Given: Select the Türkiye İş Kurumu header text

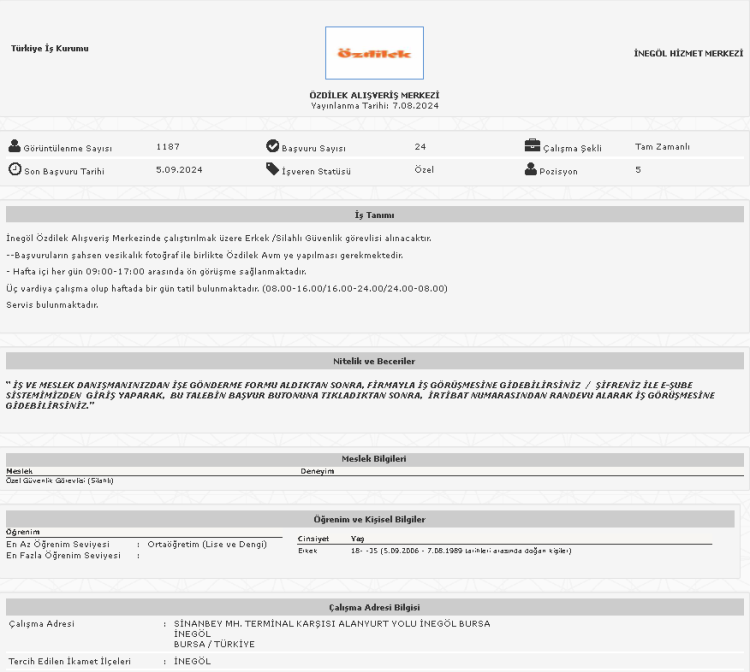Looking at the screenshot, I should [49, 48].
